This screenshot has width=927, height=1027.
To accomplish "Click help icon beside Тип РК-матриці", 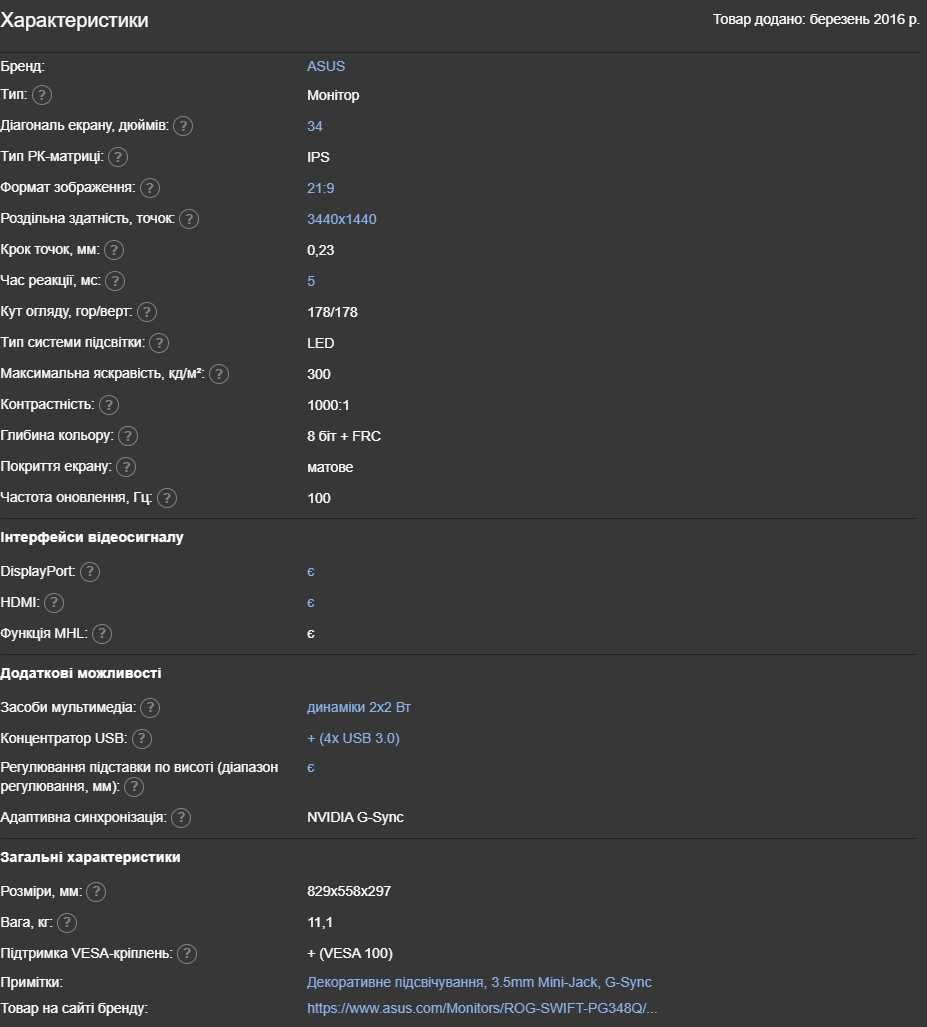I will pyautogui.click(x=118, y=157).
